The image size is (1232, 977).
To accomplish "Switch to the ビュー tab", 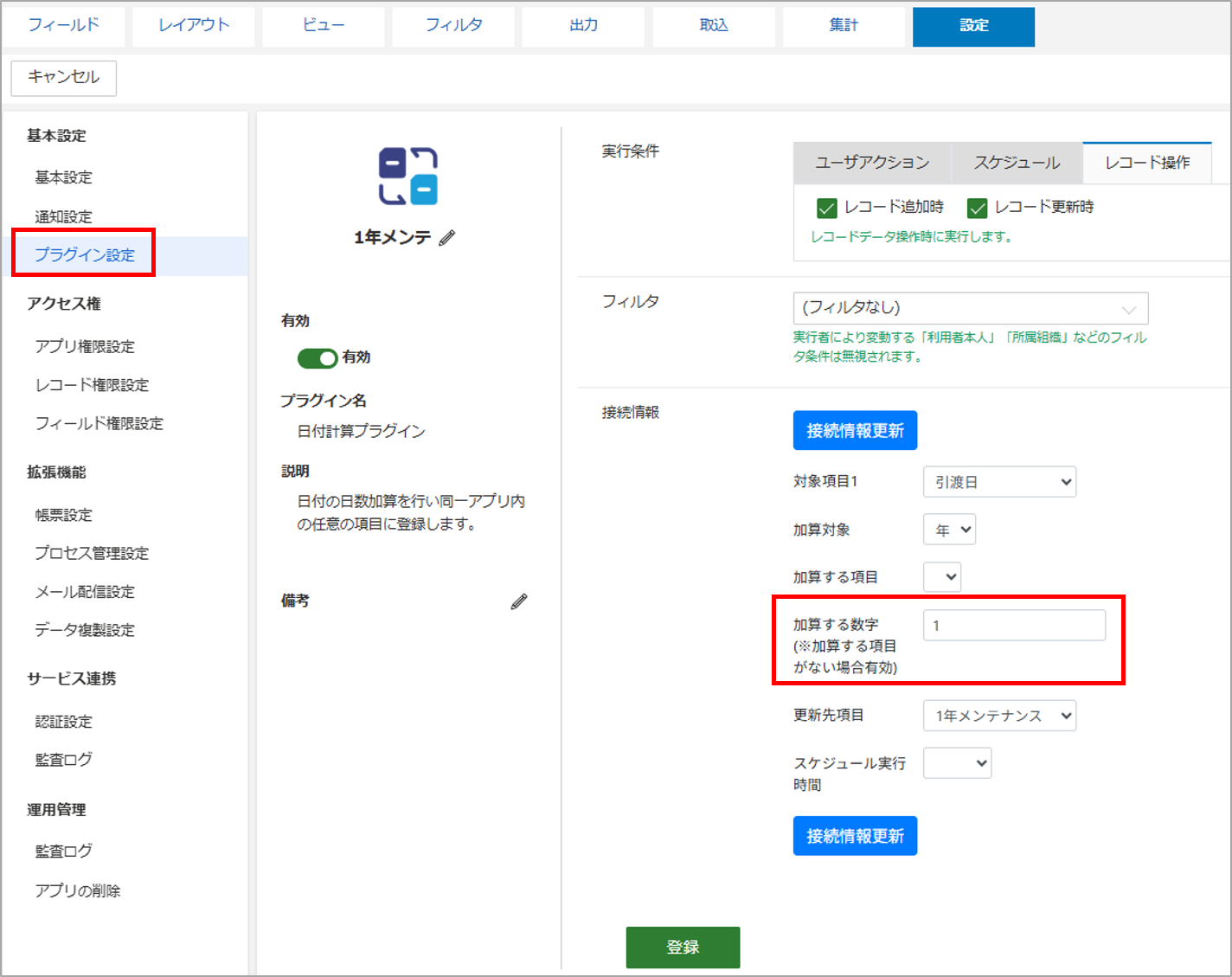I will [324, 26].
